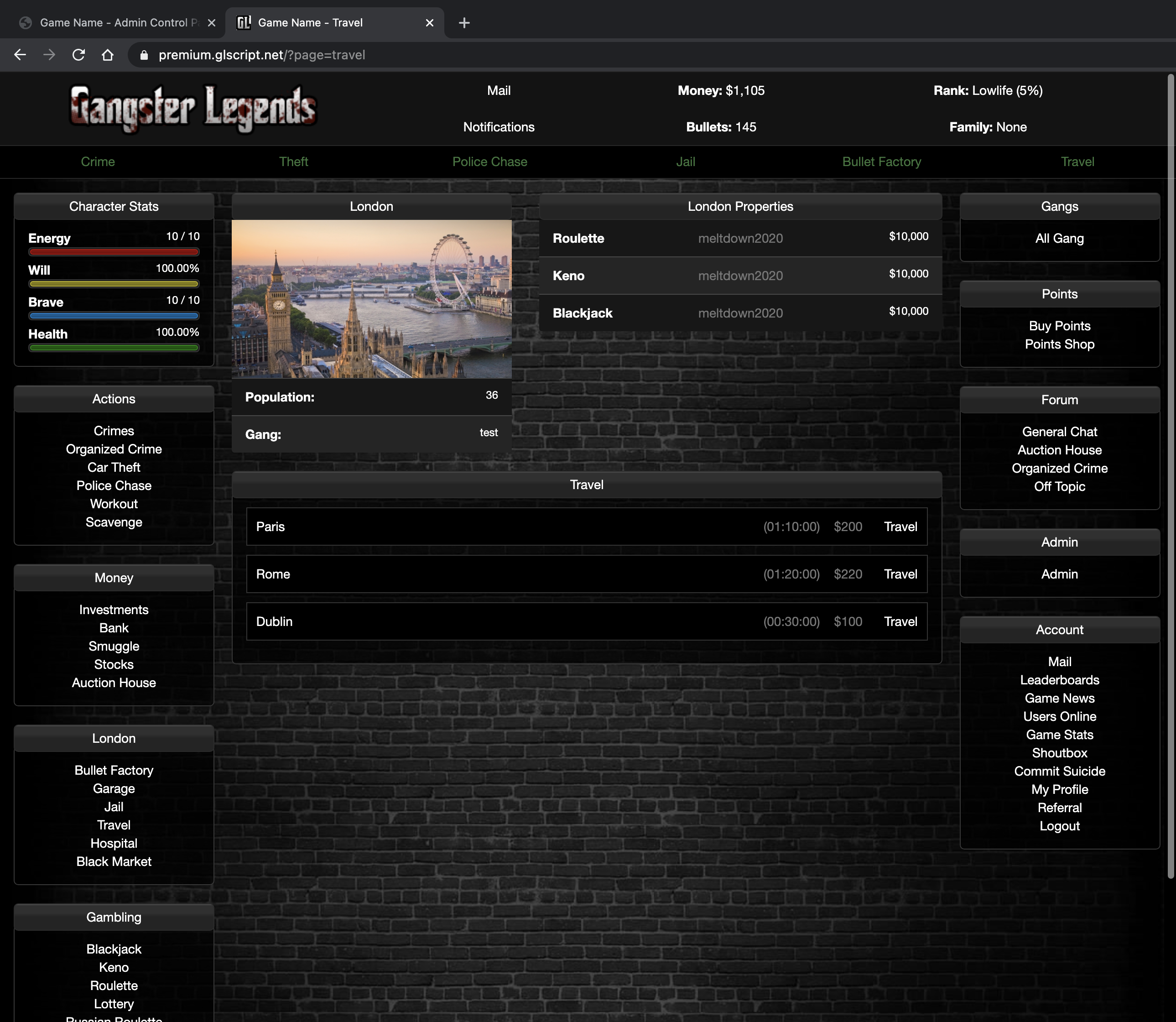
Task: Travel to Paris for $200
Action: tap(900, 527)
